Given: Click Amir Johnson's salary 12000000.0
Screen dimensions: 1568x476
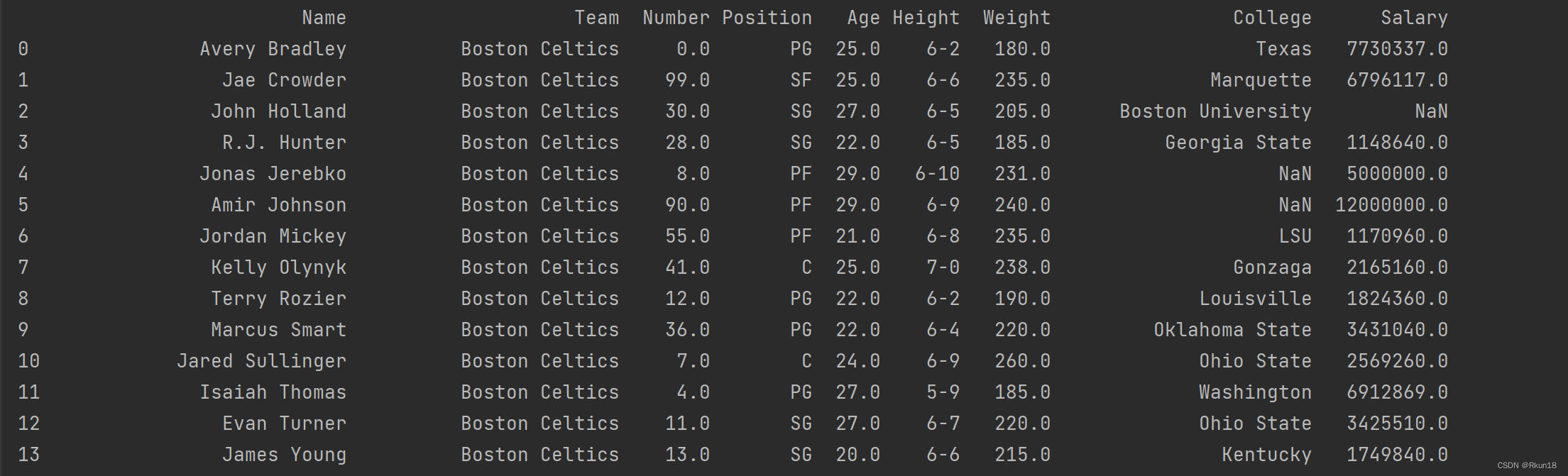Looking at the screenshot, I should click(x=1391, y=205).
